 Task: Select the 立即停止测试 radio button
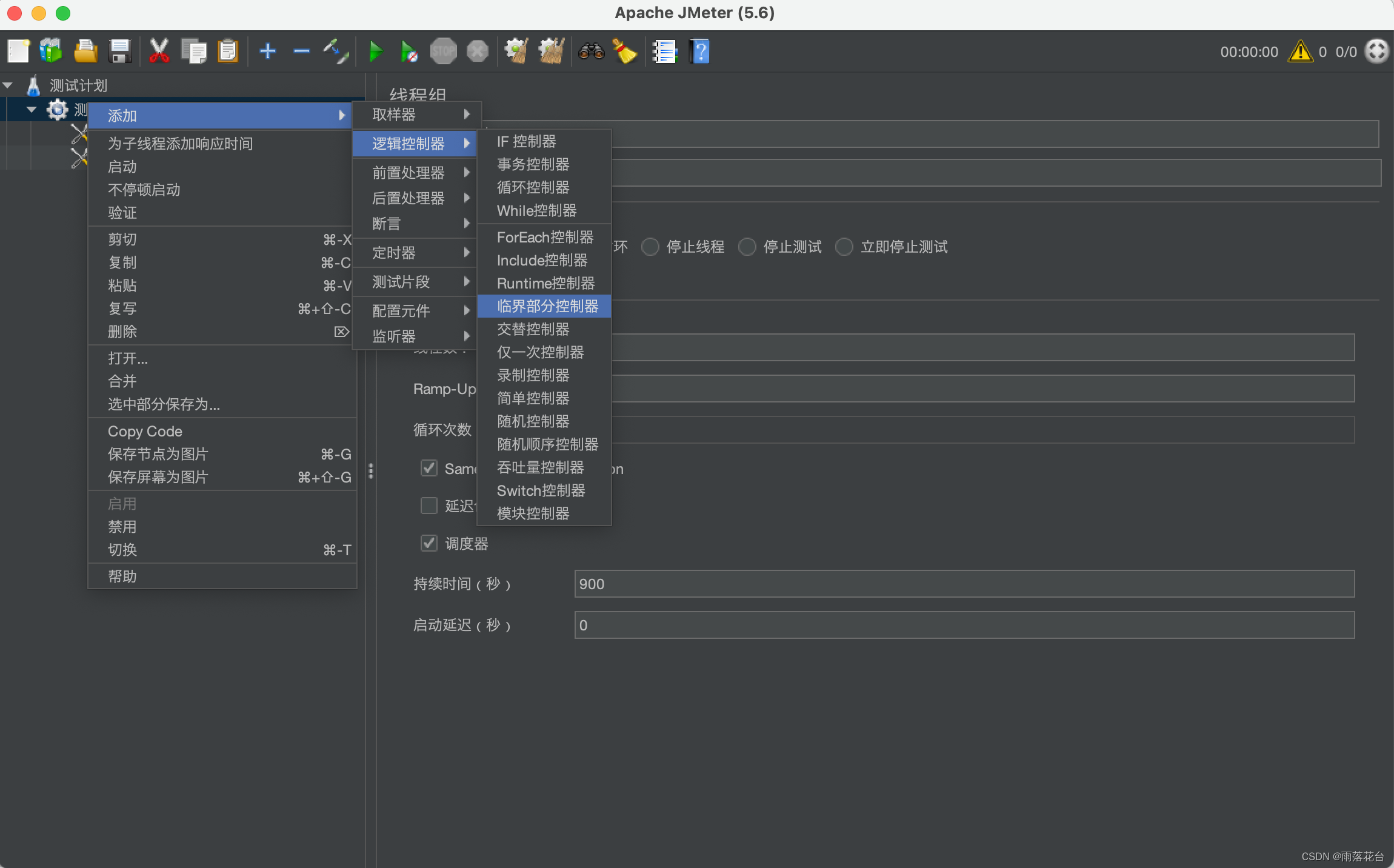tap(844, 247)
